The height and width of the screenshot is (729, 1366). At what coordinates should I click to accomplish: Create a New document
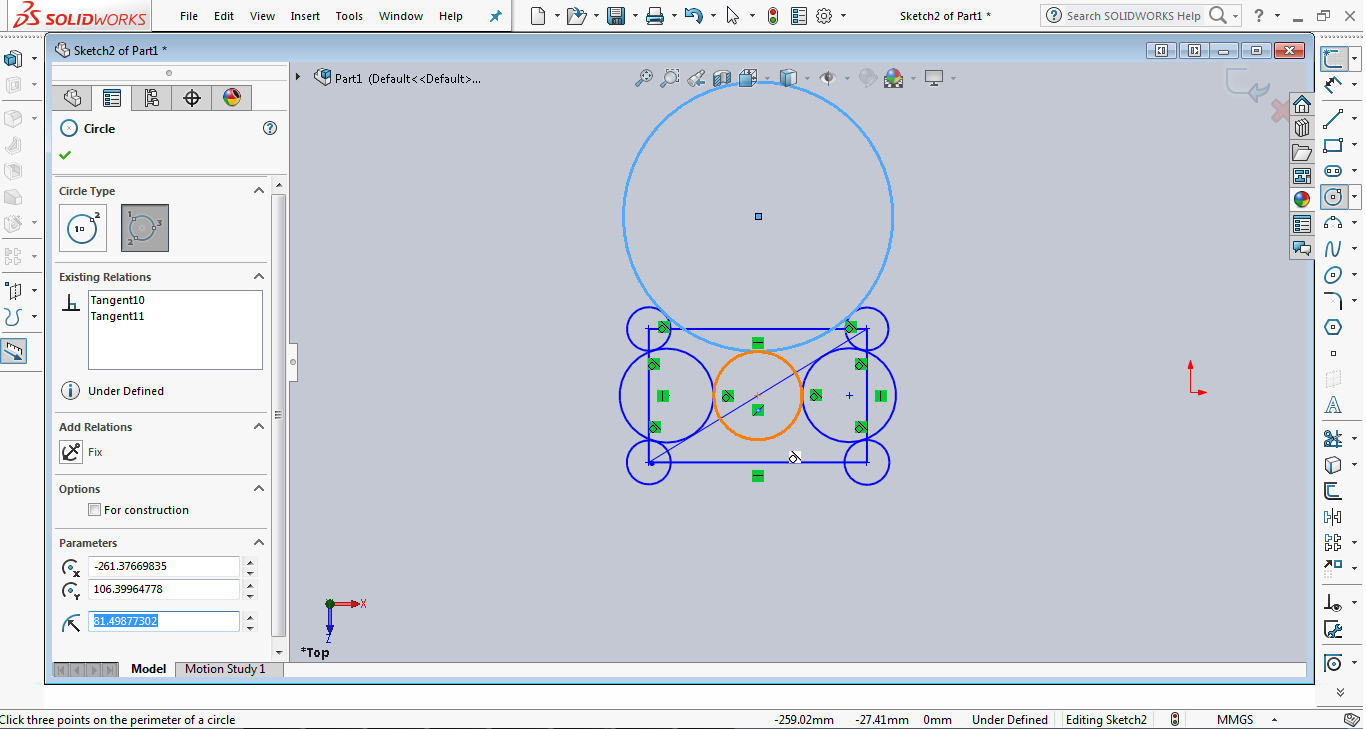pos(538,16)
